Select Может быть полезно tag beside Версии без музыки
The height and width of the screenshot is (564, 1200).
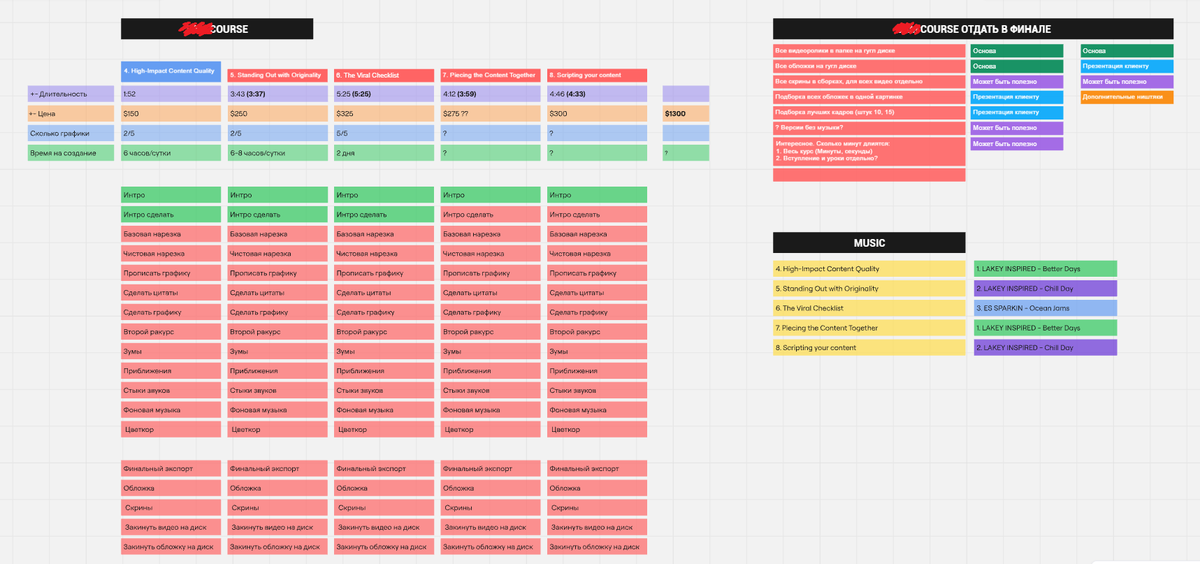[x=1017, y=128]
